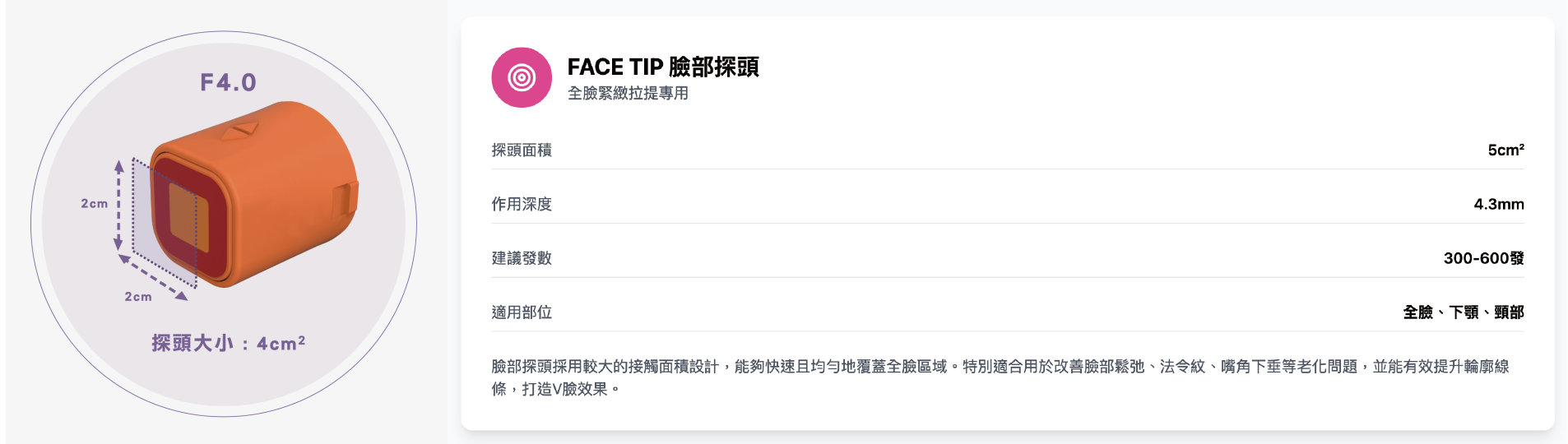1568x444 pixels.
Task: Click the 建議發數 row label
Action: [522, 259]
